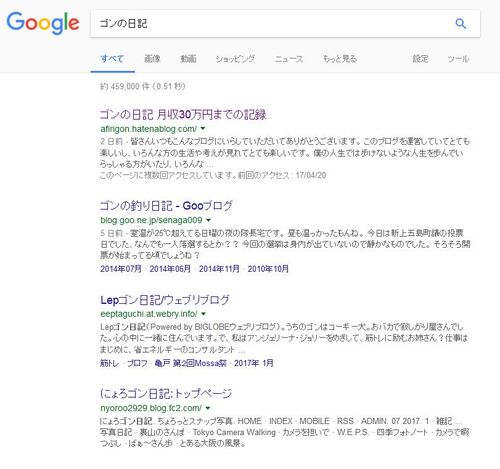Screen dimensions: 500x469
Task: Click the Google logo
Action: pos(43,23)
